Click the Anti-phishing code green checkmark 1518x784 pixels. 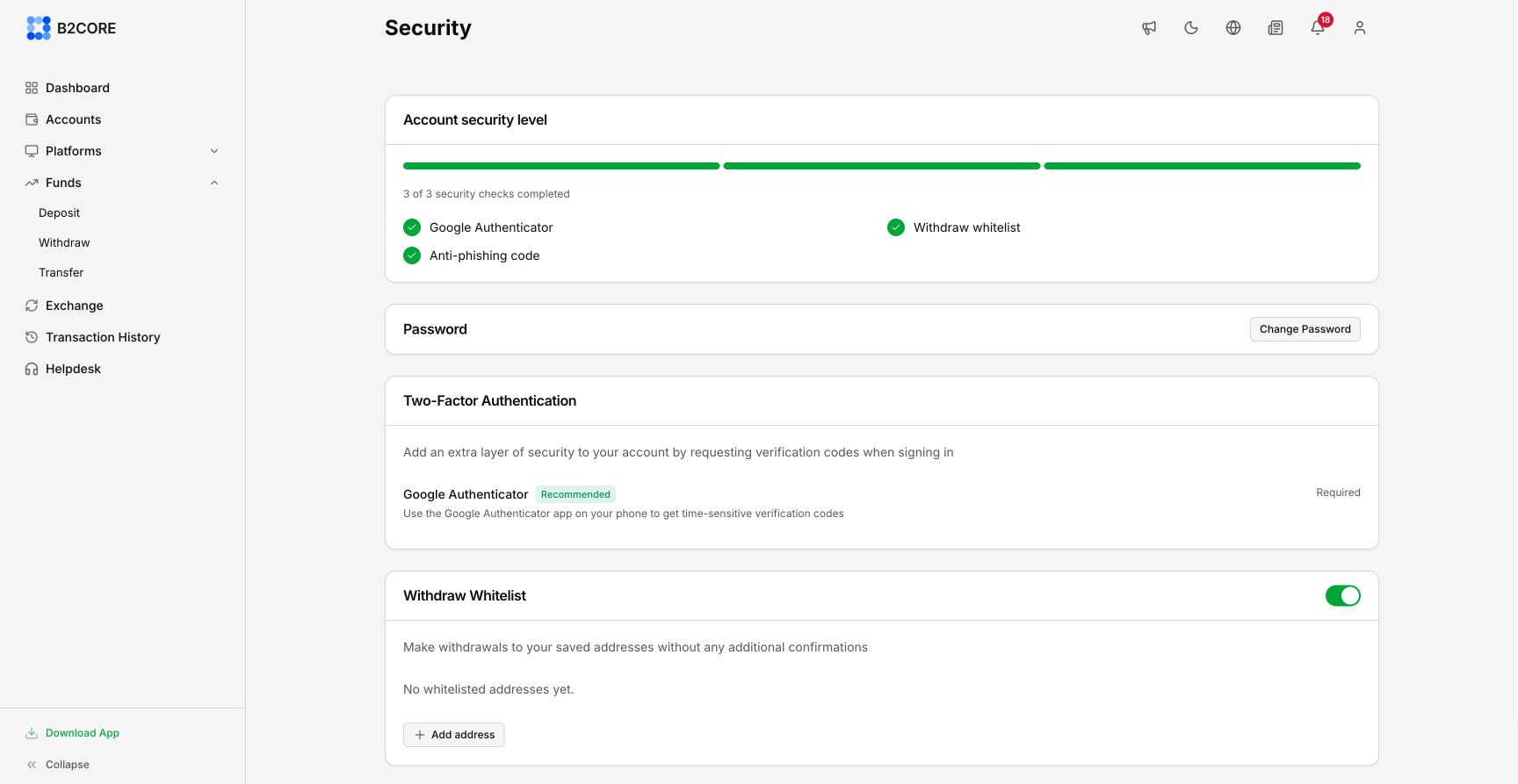point(412,255)
